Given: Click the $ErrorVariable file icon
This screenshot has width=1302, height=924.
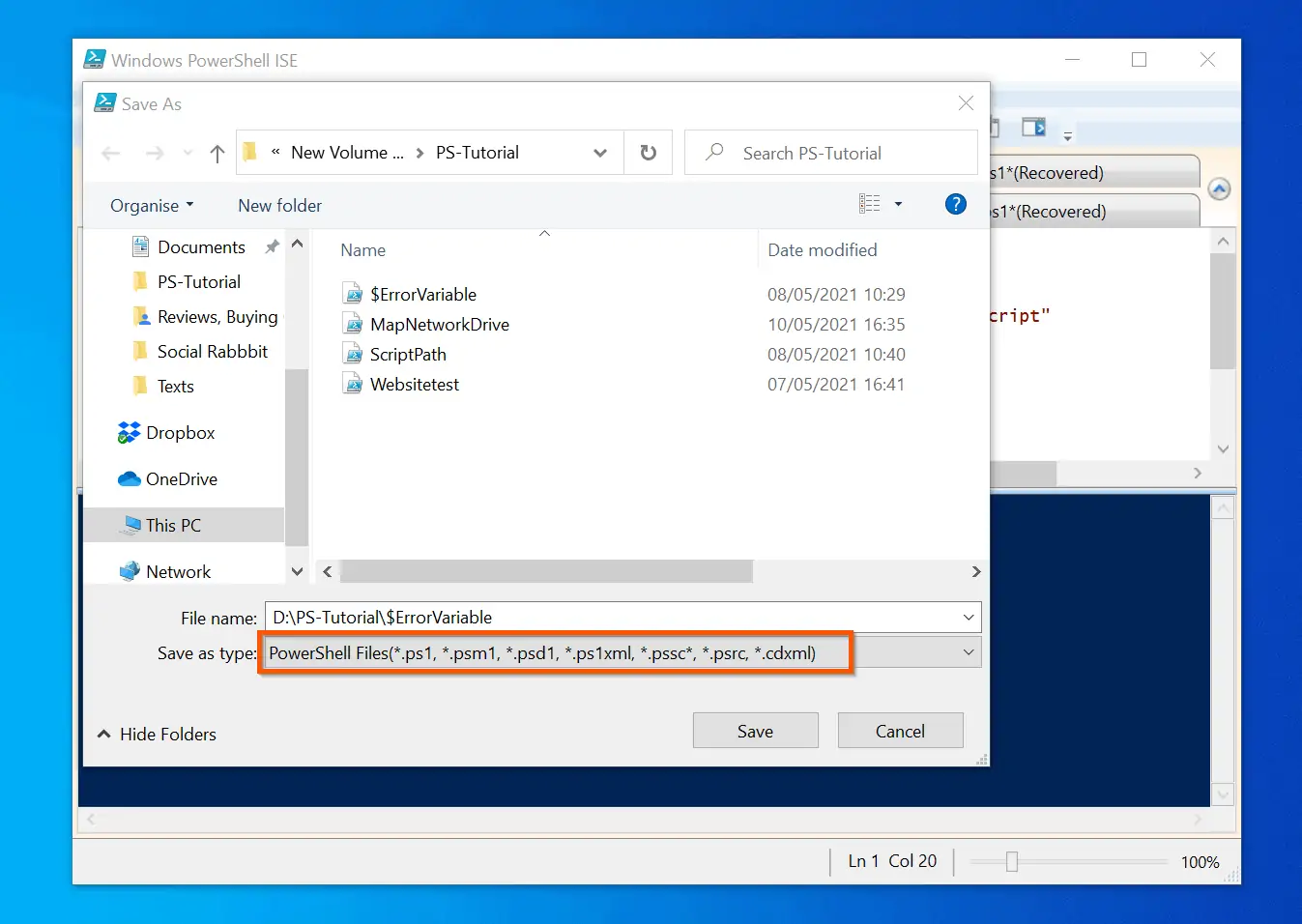Looking at the screenshot, I should coord(353,294).
